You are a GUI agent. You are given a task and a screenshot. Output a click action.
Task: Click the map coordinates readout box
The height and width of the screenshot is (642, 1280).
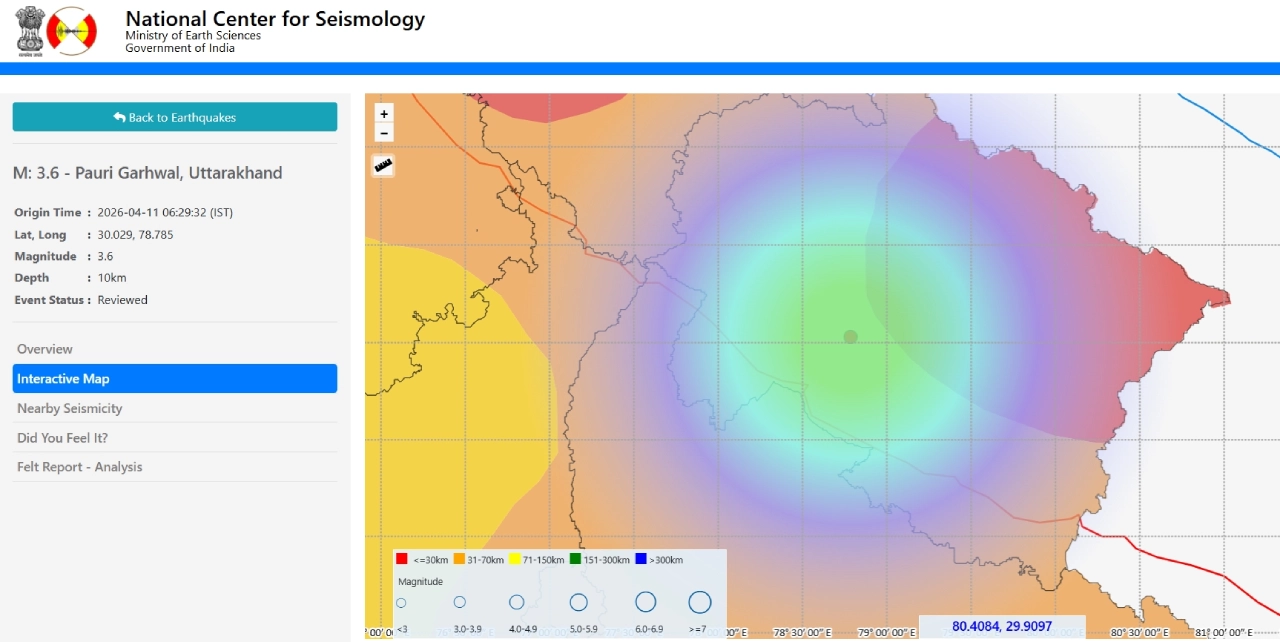[x=1001, y=626]
